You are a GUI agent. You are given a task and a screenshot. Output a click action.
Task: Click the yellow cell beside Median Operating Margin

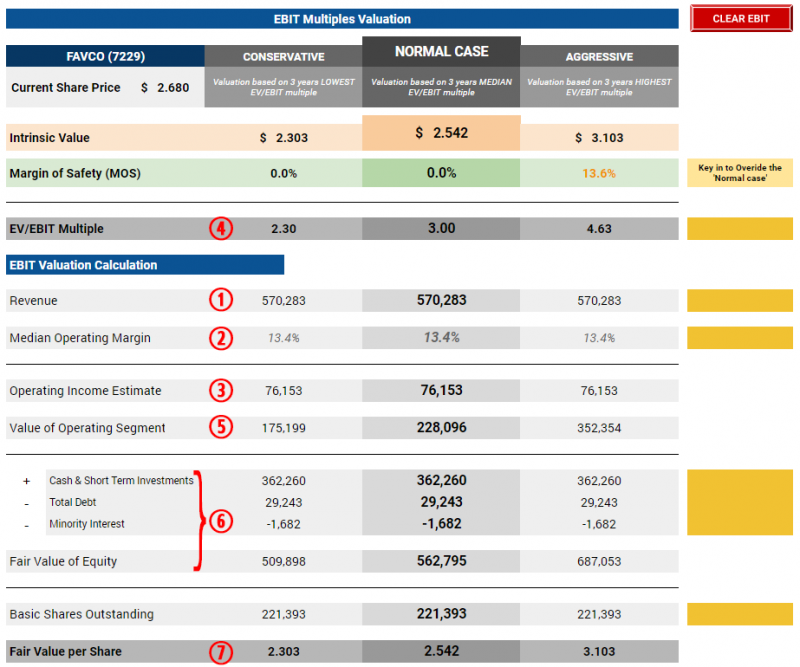tap(738, 338)
